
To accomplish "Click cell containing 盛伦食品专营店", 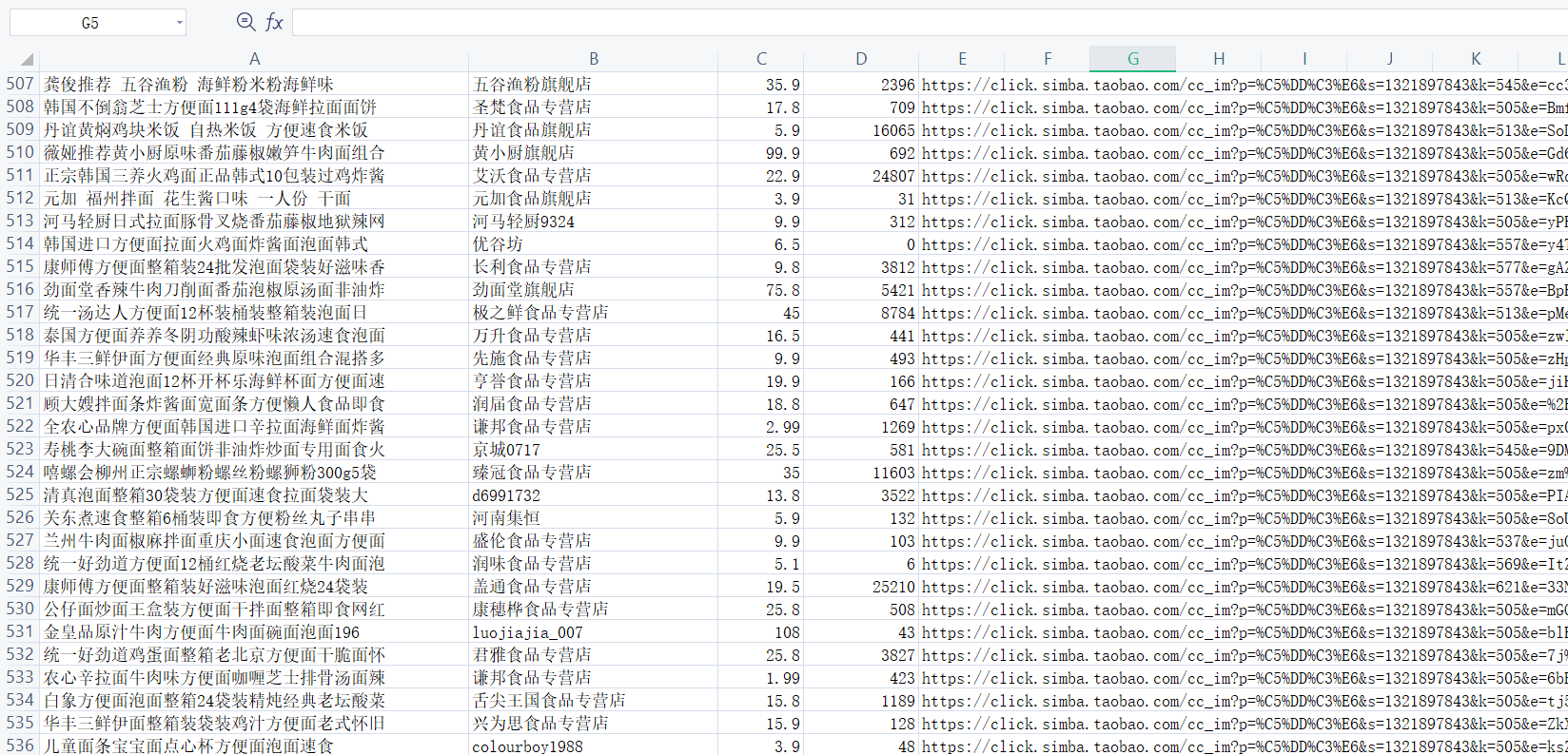I will (593, 541).
